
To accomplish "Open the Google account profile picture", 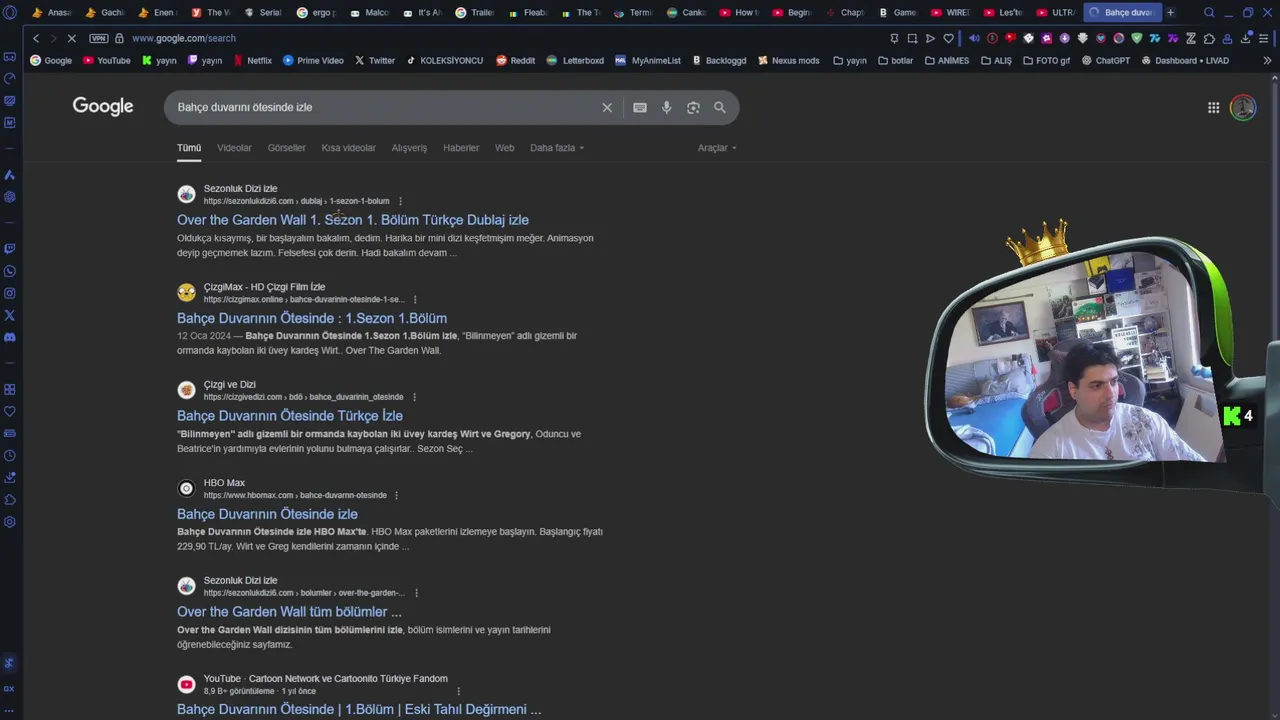I will [1243, 108].
